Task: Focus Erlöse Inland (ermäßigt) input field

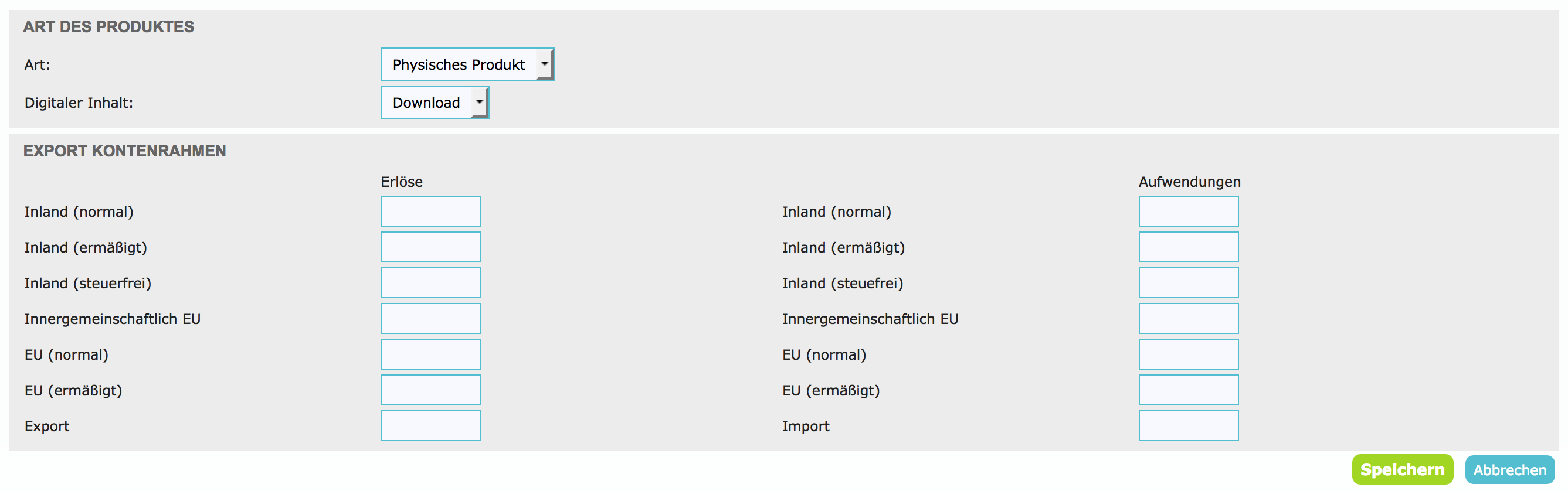Action: click(430, 247)
